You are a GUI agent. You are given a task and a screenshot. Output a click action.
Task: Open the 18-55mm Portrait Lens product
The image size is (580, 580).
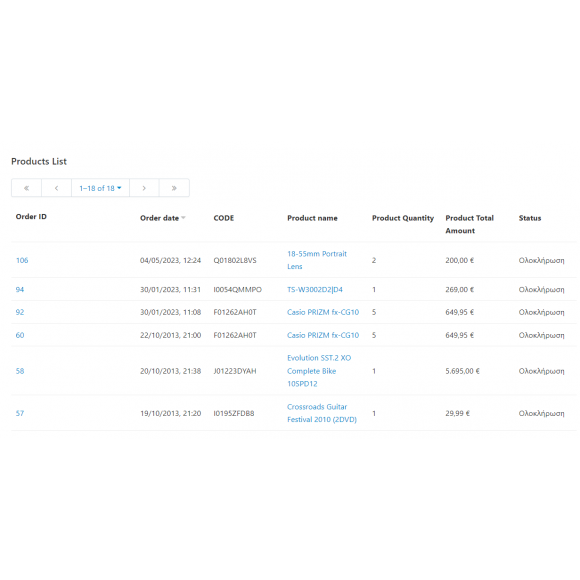317,260
